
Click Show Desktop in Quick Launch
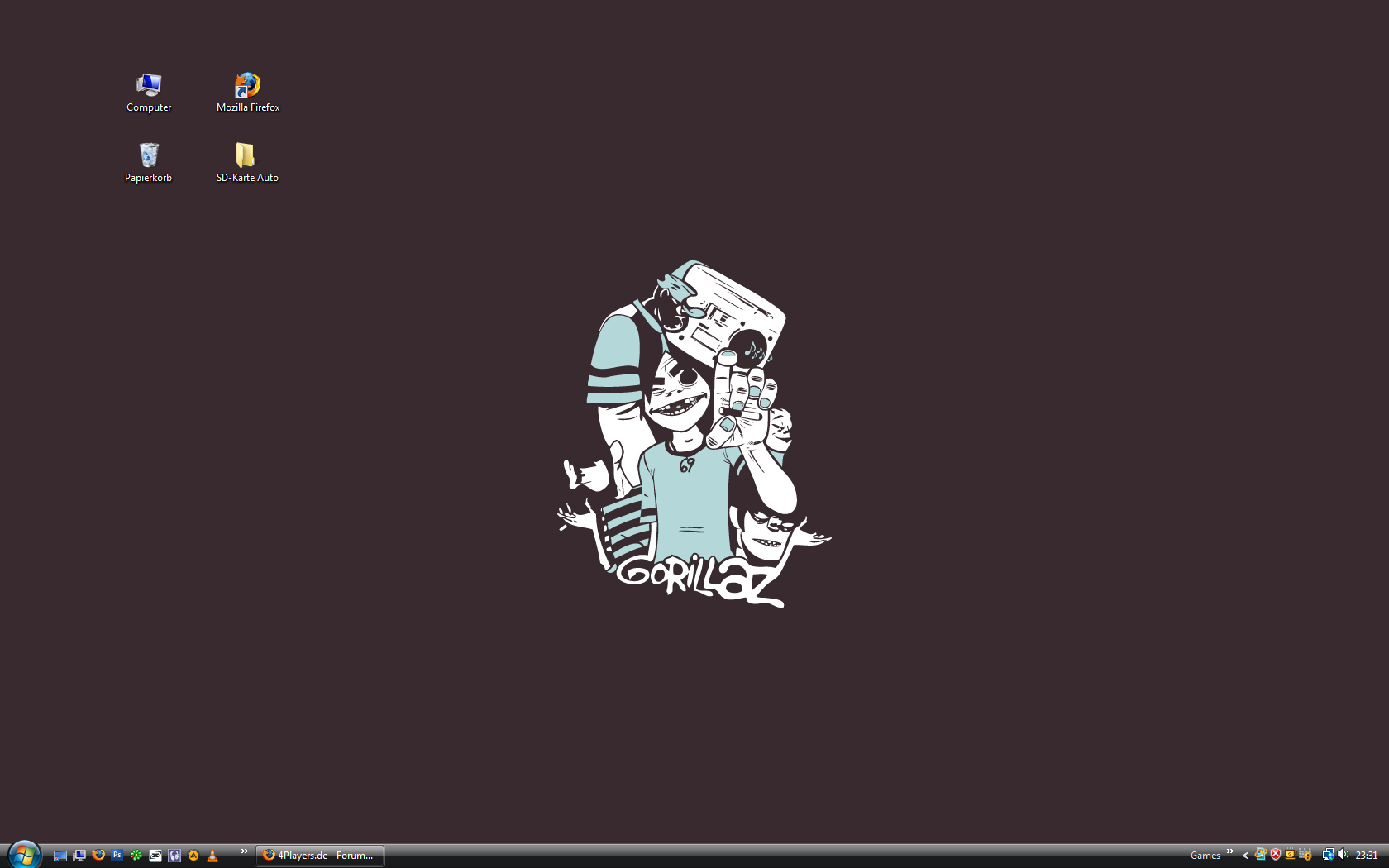click(60, 856)
